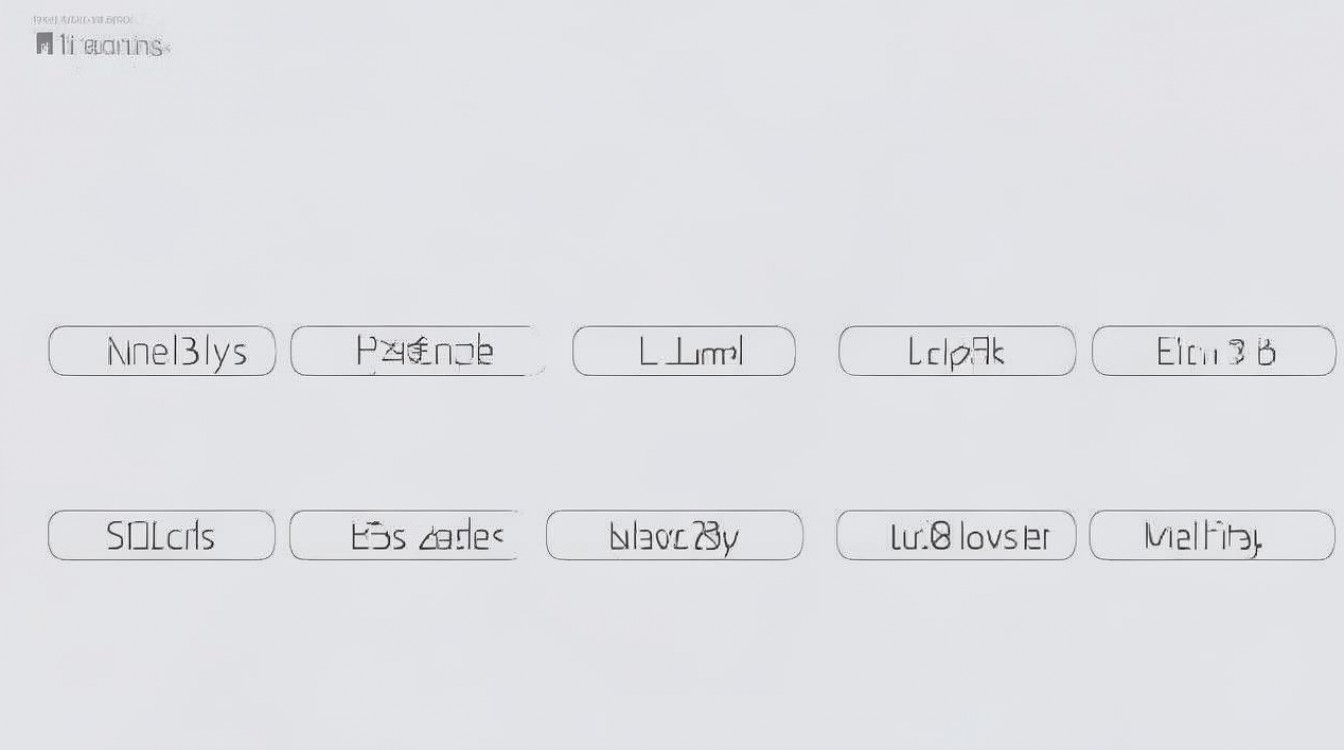This screenshot has height=750, width=1344.
Task: Activate the rounded option starting with 'Lclp'
Action: 957,351
